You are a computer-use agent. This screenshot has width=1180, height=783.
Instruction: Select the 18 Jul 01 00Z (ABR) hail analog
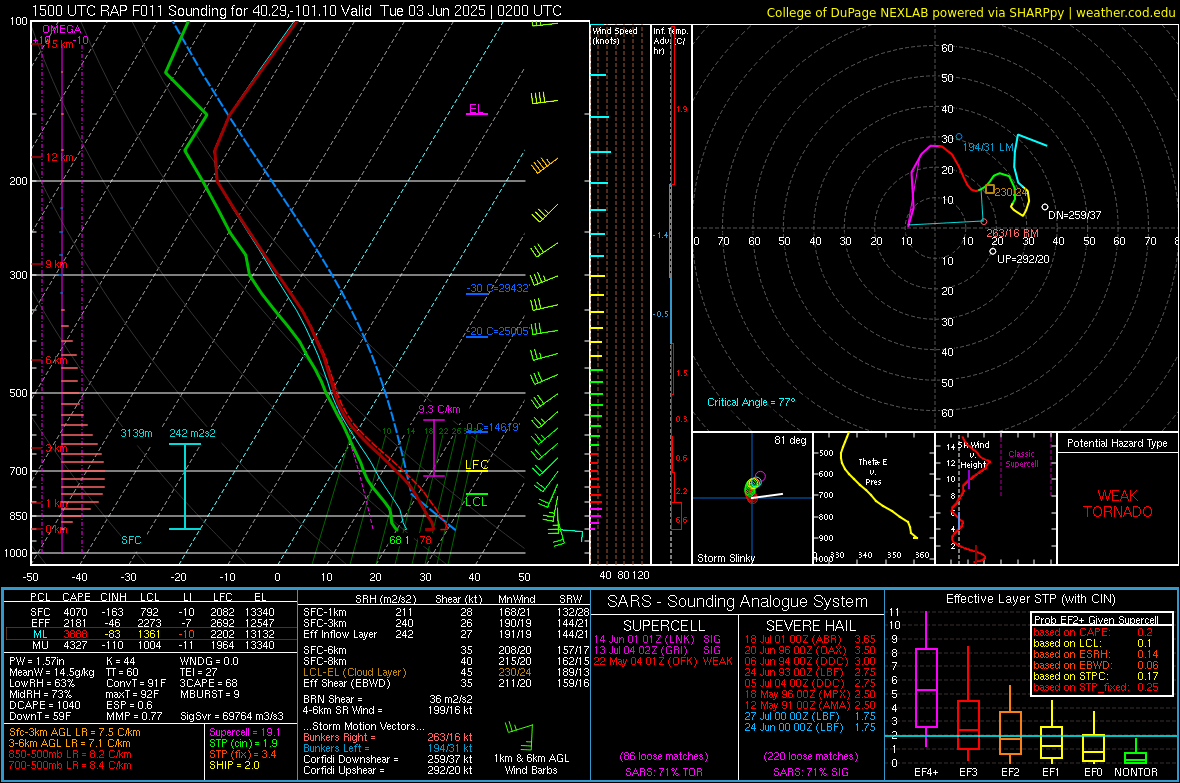(810, 639)
